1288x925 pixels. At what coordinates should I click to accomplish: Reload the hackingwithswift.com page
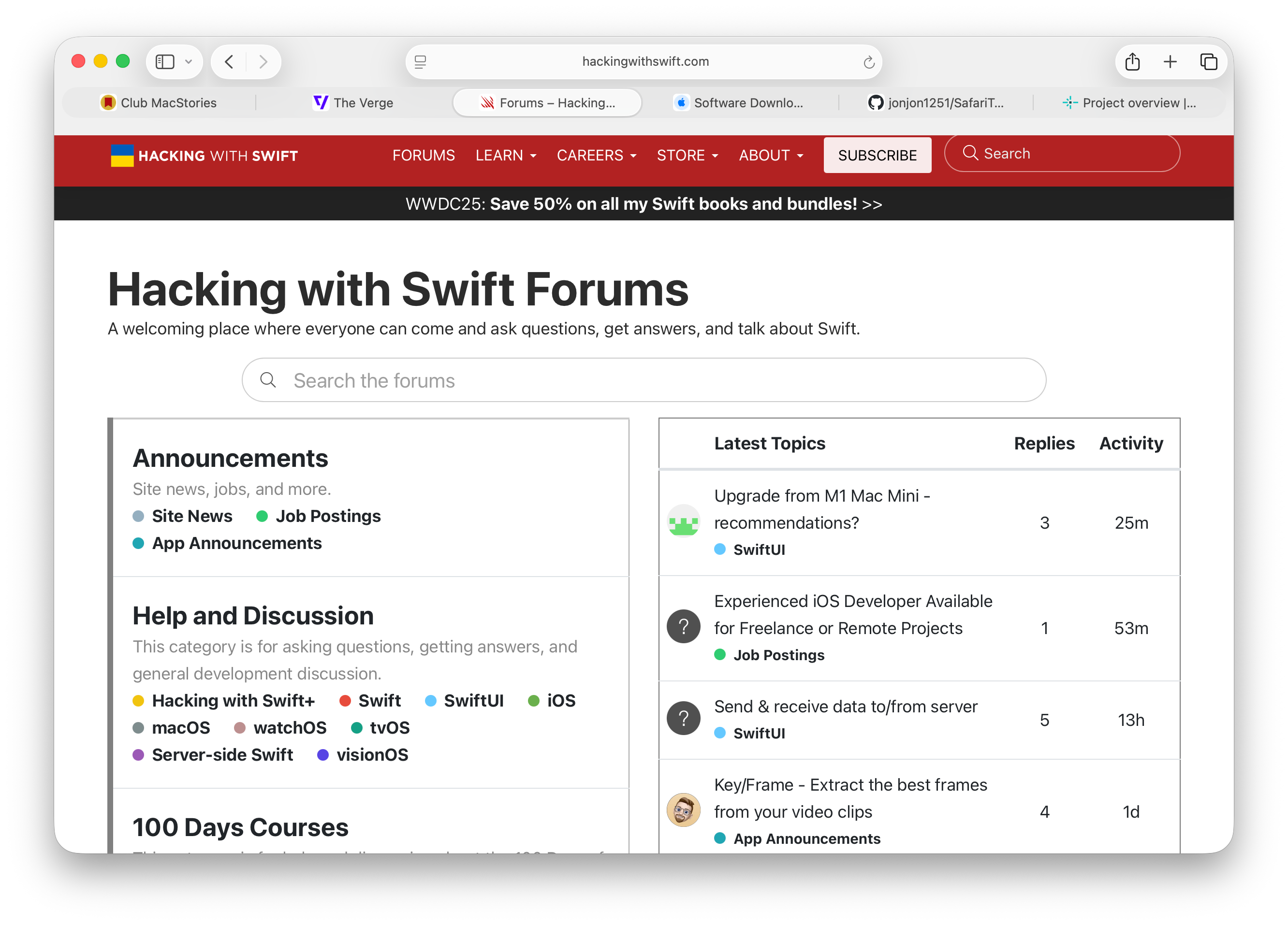tap(868, 61)
